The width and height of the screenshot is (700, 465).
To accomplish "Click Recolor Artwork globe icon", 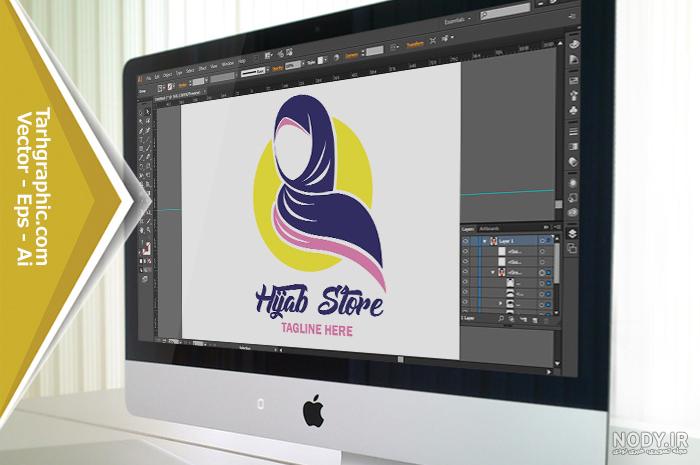I will tap(337, 57).
